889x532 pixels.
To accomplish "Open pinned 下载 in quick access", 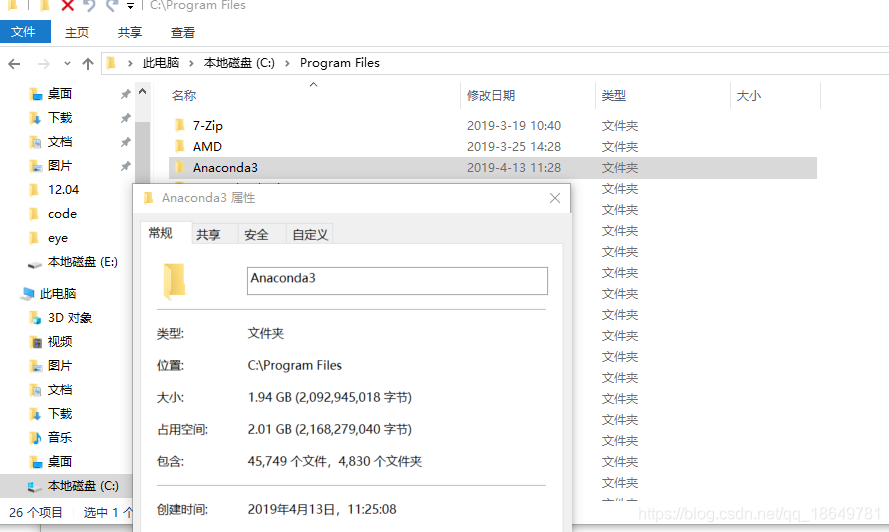I will pyautogui.click(x=60, y=117).
